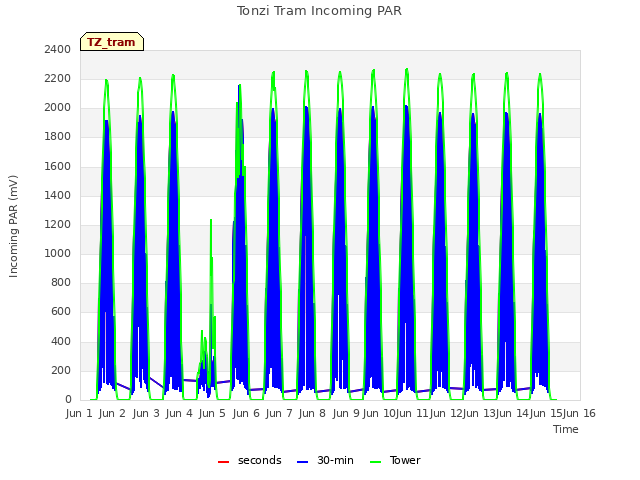Click the Jun 12 x-axis label
The width and height of the screenshot is (640, 480).
(x=446, y=413)
